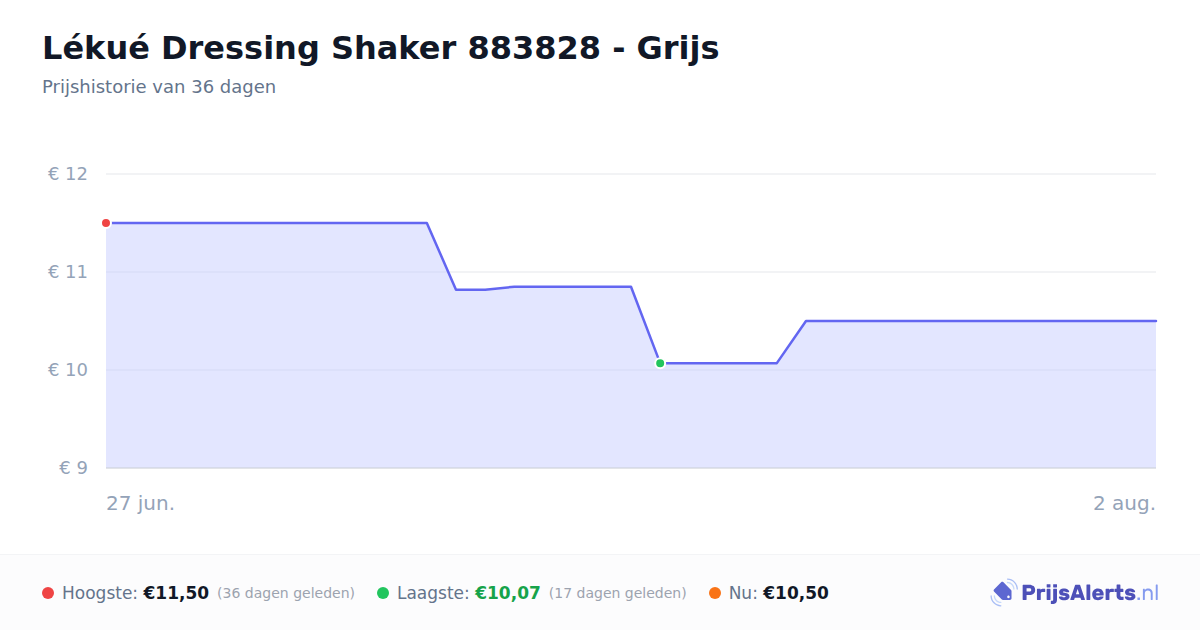
Task: Select the green Laagste legend dot
Action: [383, 593]
